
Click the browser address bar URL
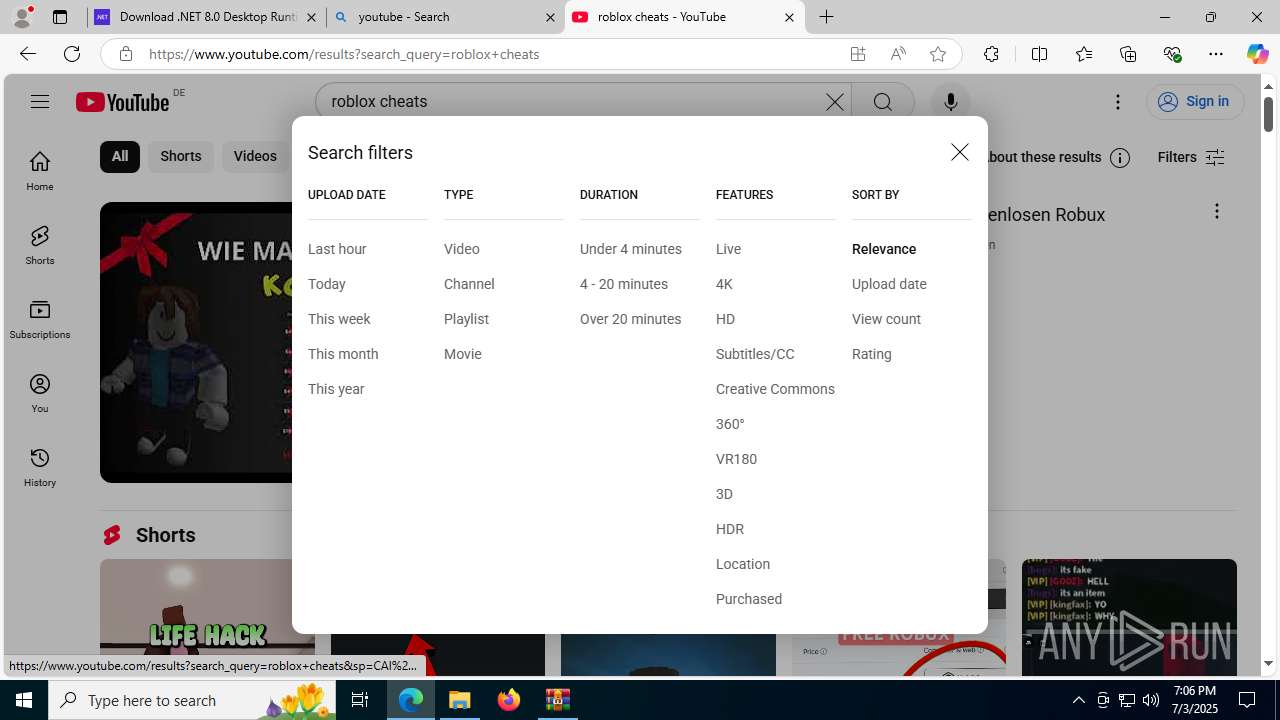coord(344,54)
